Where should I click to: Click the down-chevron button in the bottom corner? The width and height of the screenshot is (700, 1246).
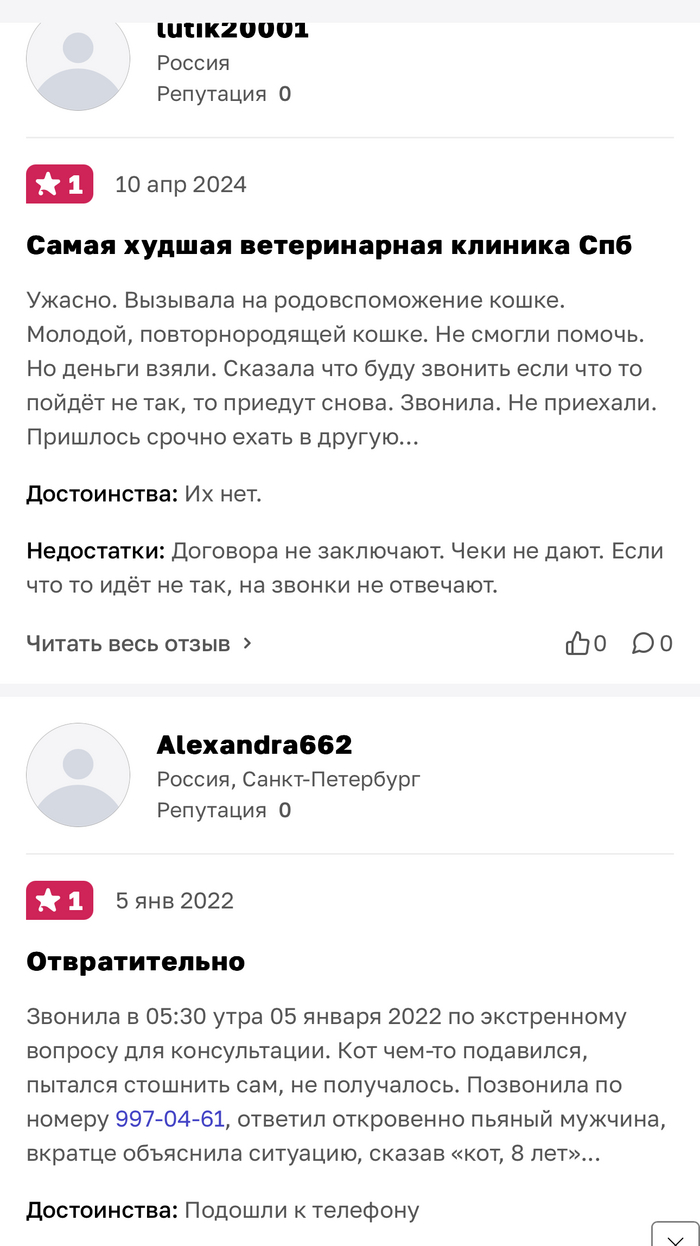pyautogui.click(x=675, y=1233)
